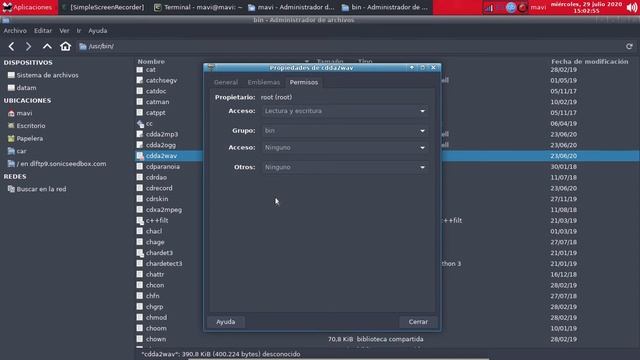Open the Archivo menu
Image resolution: width=640 pixels, height=360 pixels.
pos(15,31)
